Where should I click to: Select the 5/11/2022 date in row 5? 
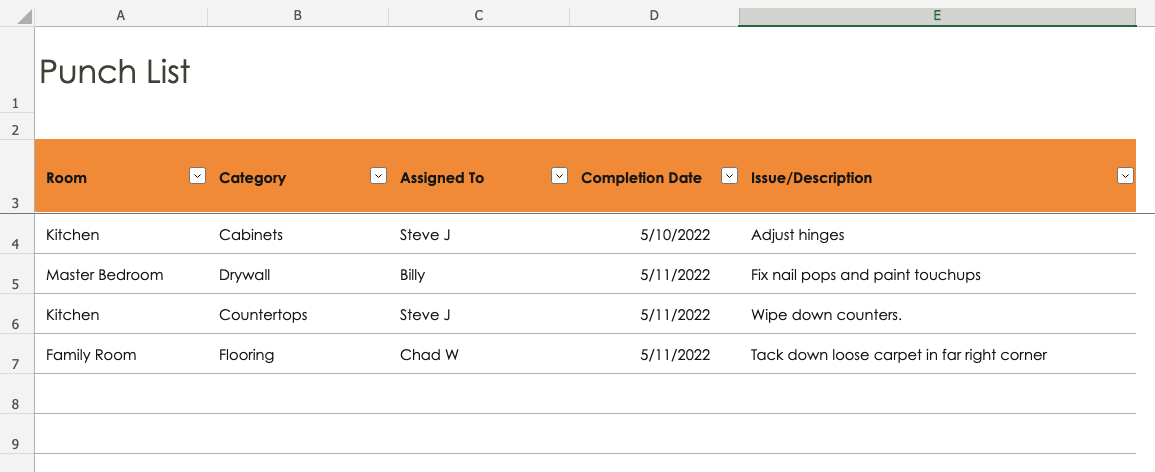coord(654,274)
